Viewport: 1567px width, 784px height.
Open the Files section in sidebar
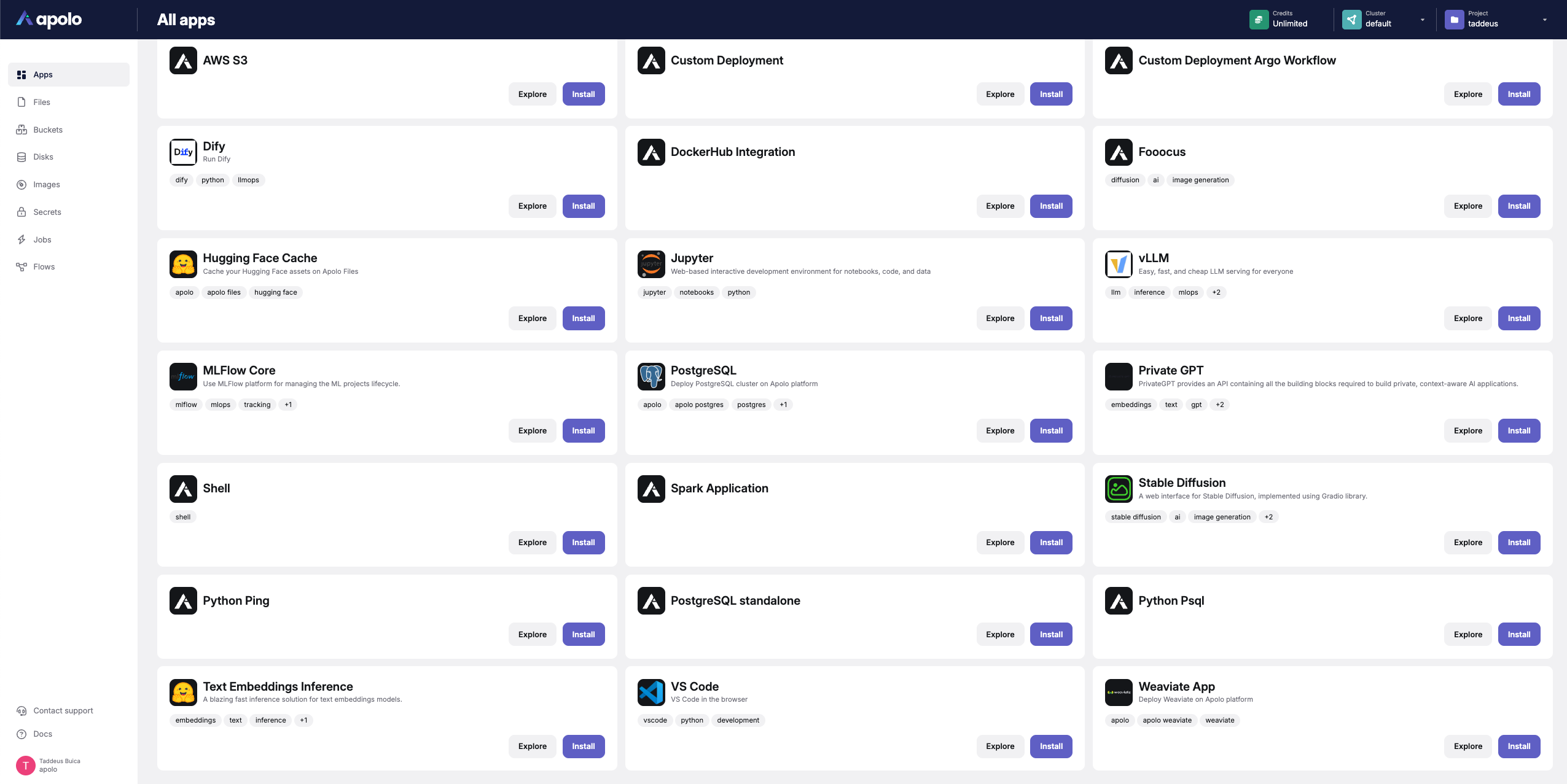pyautogui.click(x=42, y=102)
